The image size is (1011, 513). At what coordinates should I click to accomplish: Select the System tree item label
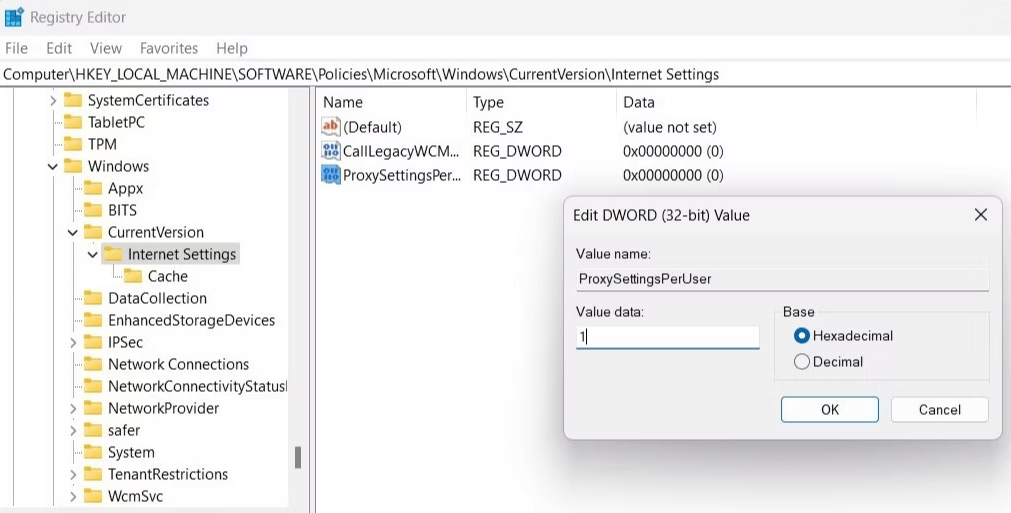(x=131, y=452)
